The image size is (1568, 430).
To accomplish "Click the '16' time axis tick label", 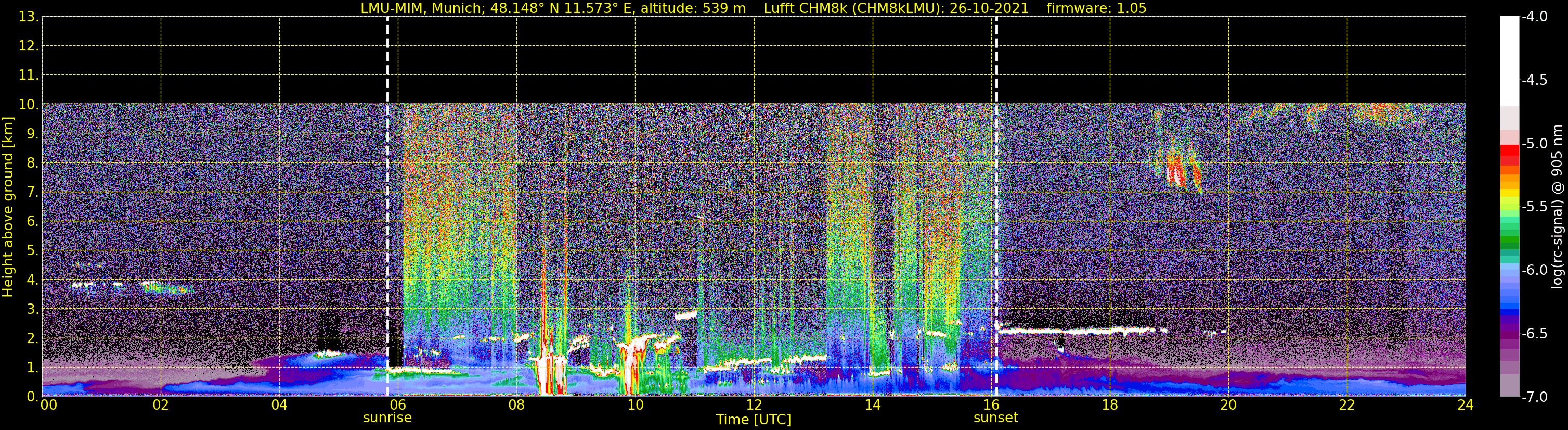I will tap(992, 405).
